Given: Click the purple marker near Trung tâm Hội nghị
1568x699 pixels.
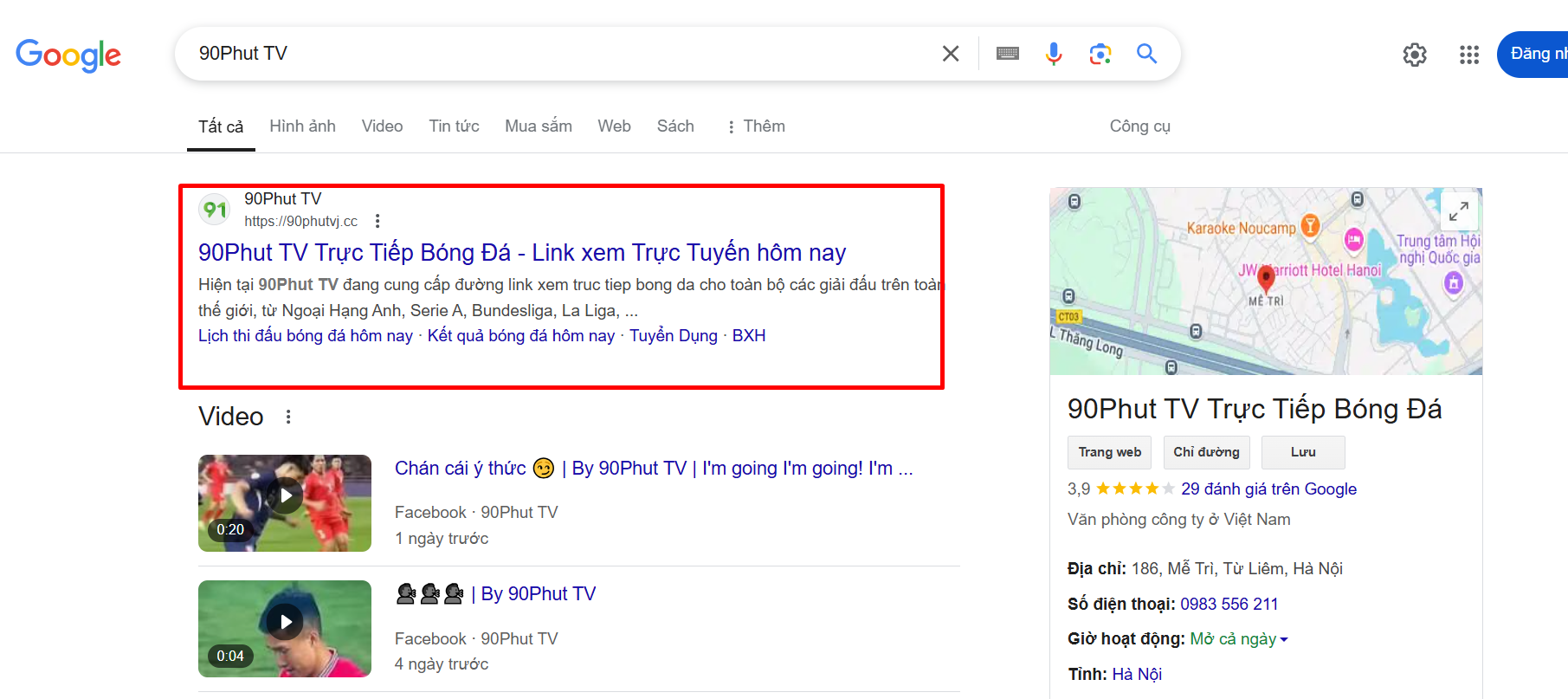Looking at the screenshot, I should 1454,282.
